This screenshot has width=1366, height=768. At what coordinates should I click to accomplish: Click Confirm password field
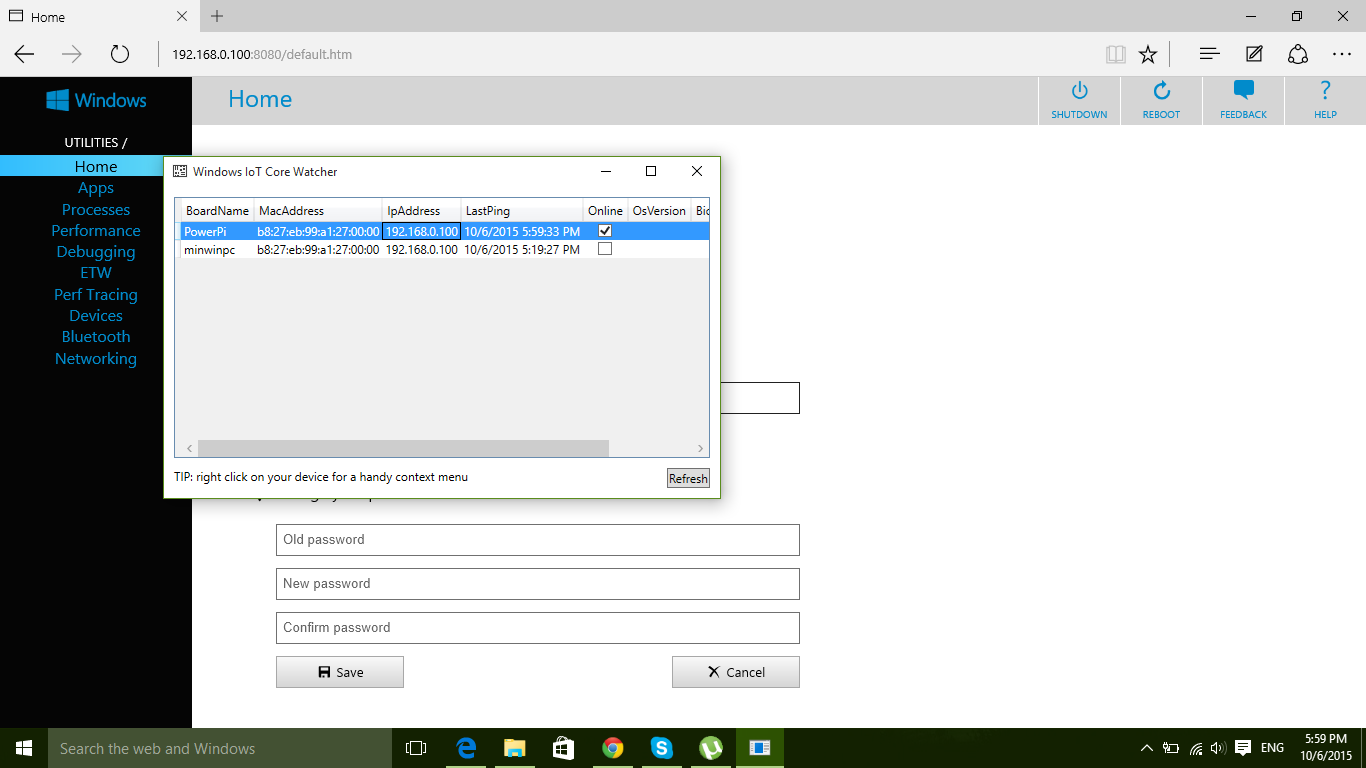click(538, 628)
